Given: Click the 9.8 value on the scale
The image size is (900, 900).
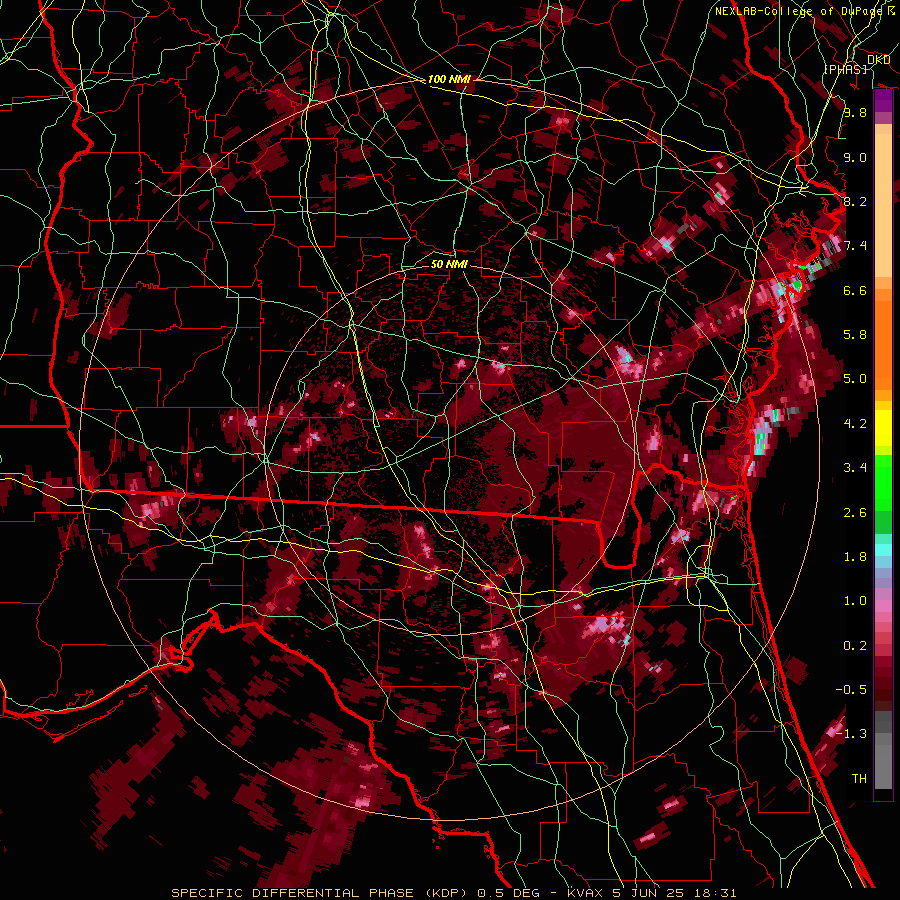Looking at the screenshot, I should (855, 112).
